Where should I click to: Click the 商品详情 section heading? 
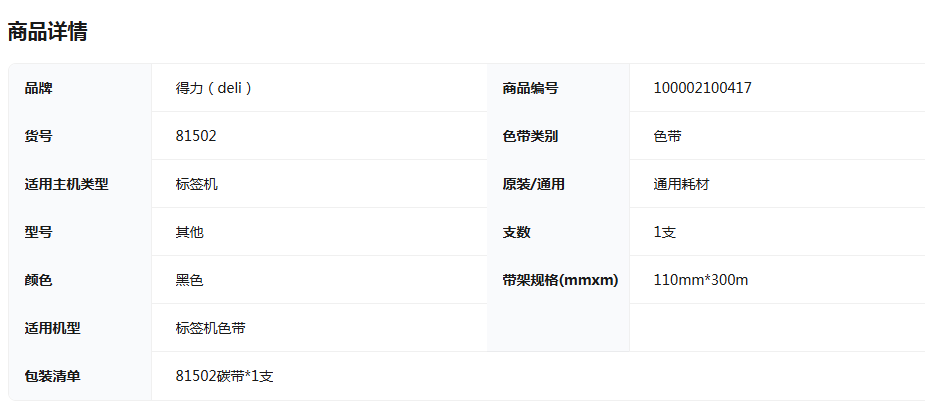tap(47, 32)
